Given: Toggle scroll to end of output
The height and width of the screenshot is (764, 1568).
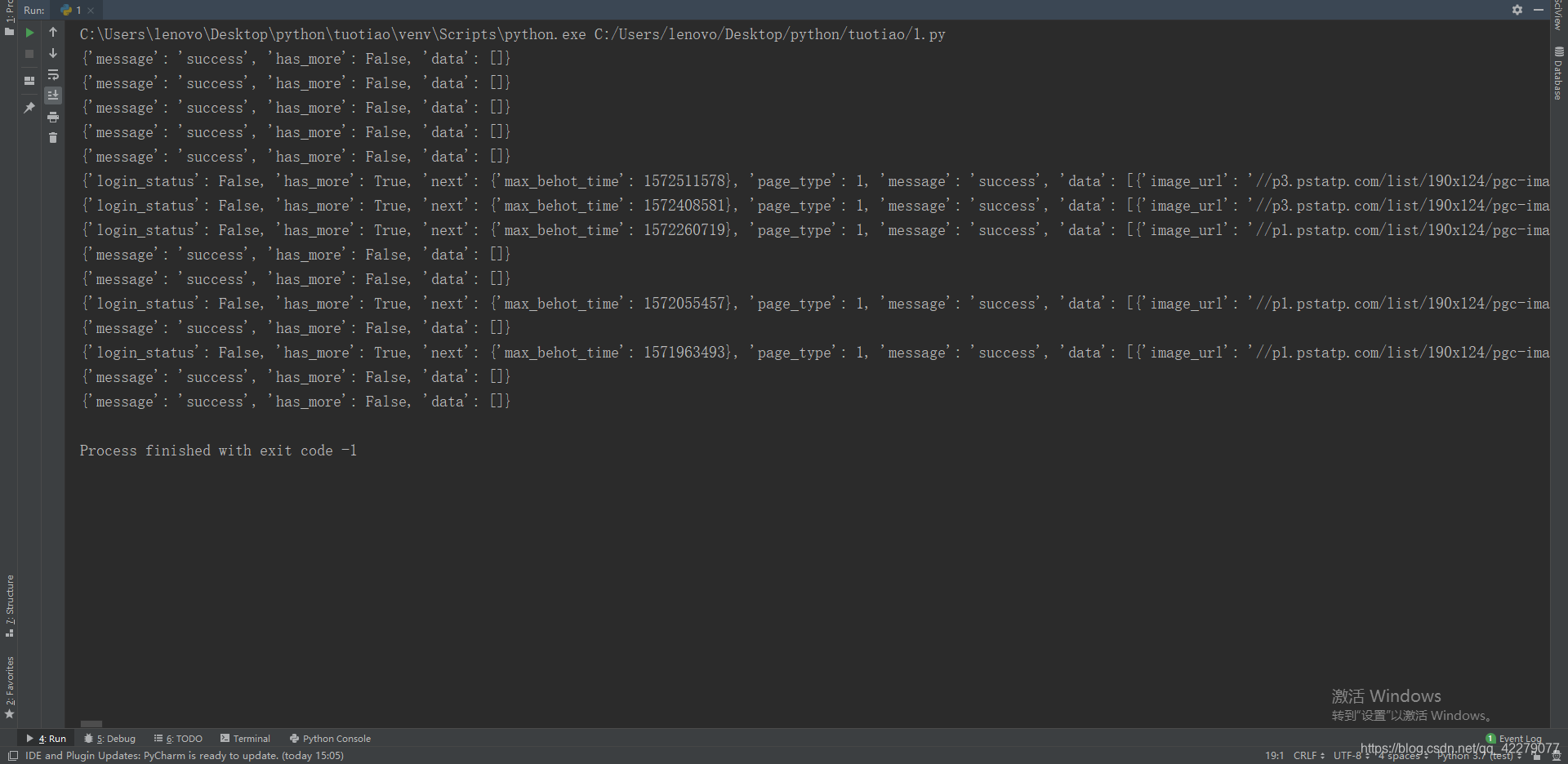Looking at the screenshot, I should coord(53,95).
